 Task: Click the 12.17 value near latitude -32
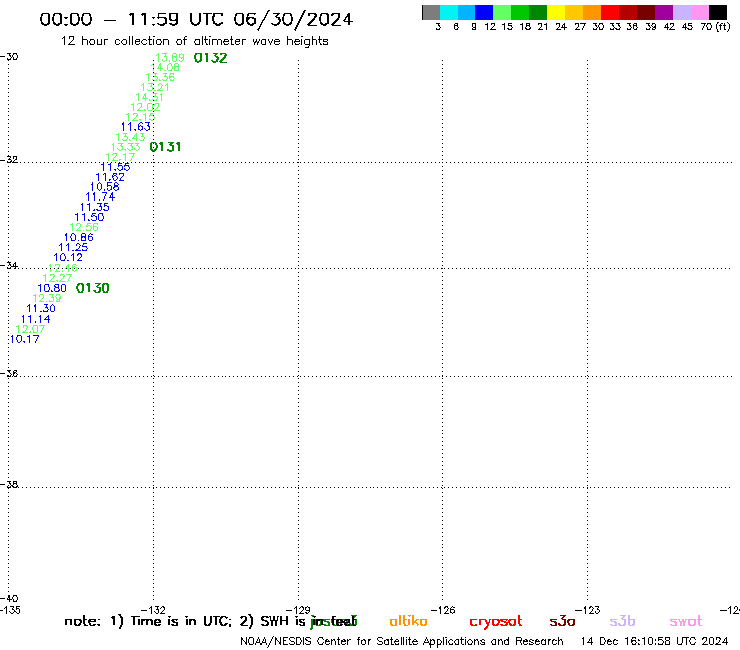pos(120,157)
